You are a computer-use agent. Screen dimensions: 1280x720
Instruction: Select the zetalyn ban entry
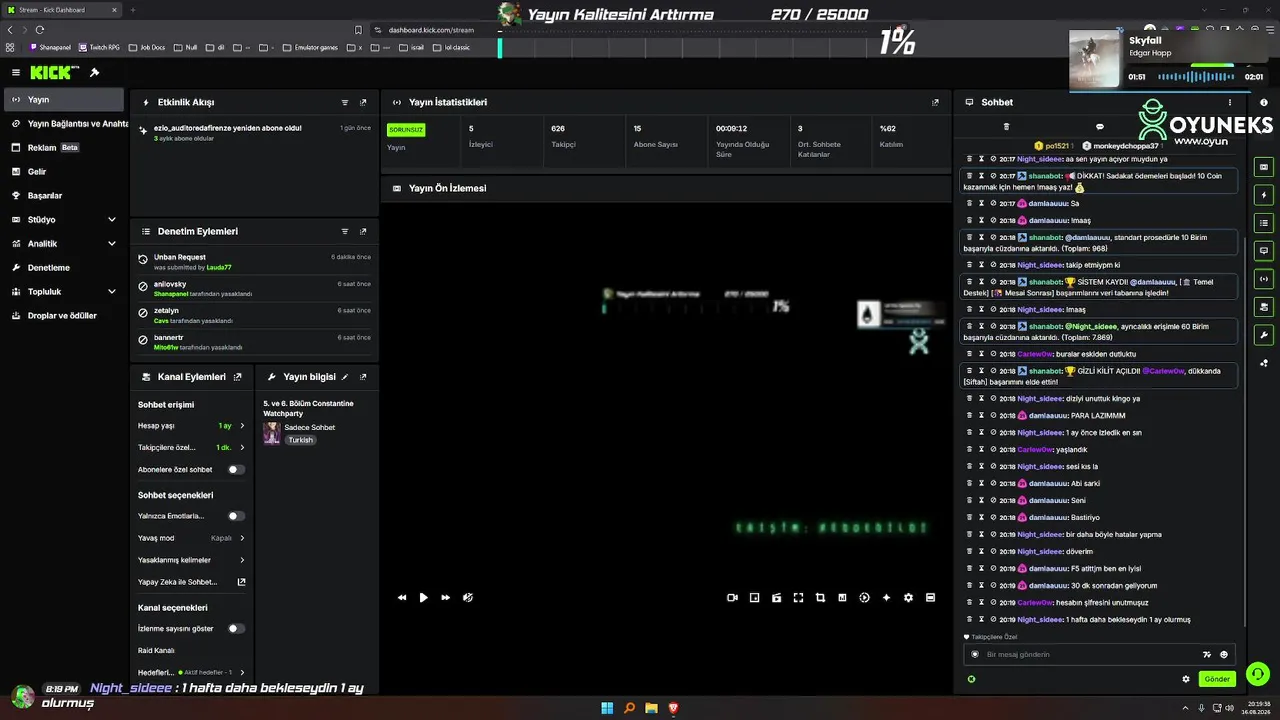tap(255, 316)
